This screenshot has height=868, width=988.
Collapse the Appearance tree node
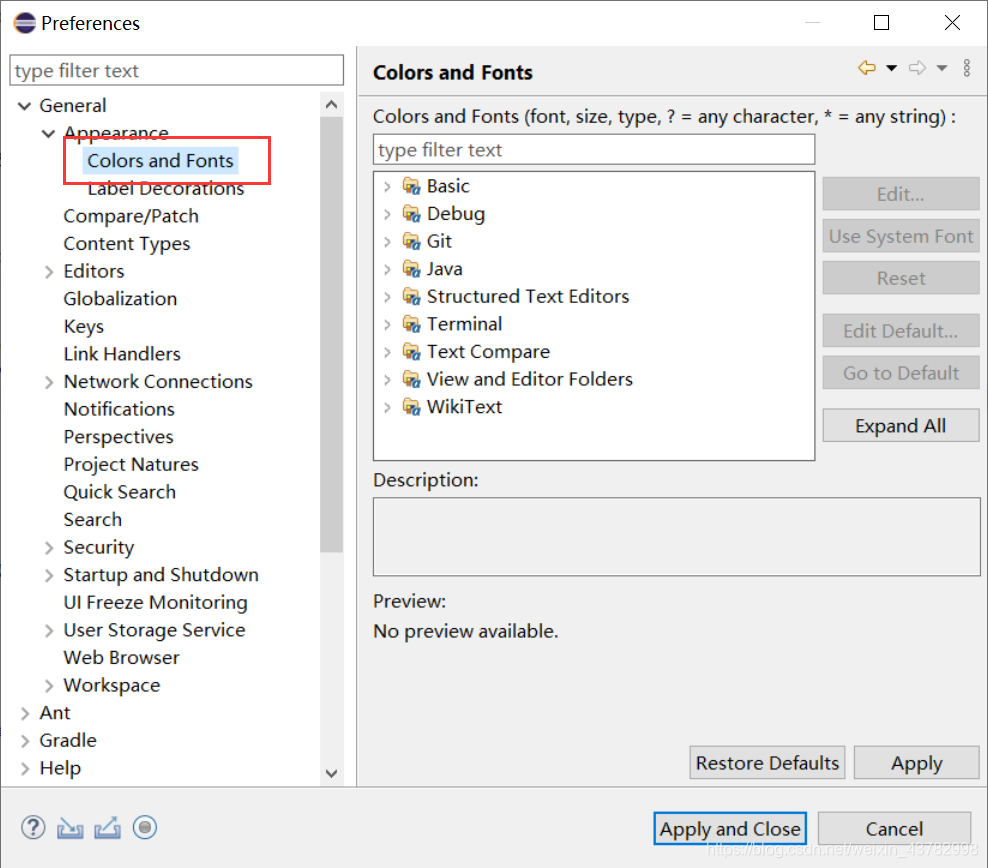(x=49, y=134)
